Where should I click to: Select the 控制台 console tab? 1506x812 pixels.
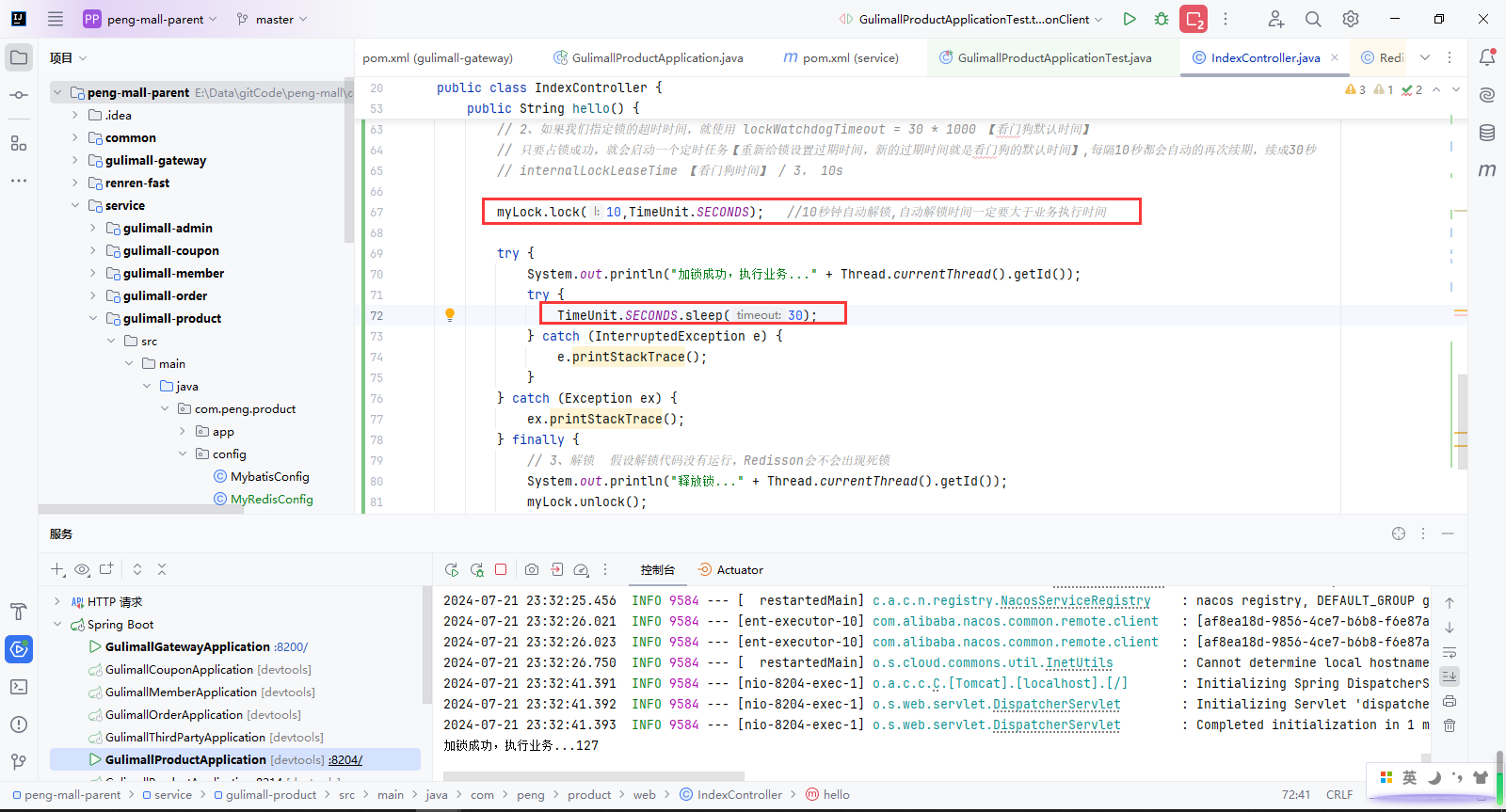[x=658, y=569]
